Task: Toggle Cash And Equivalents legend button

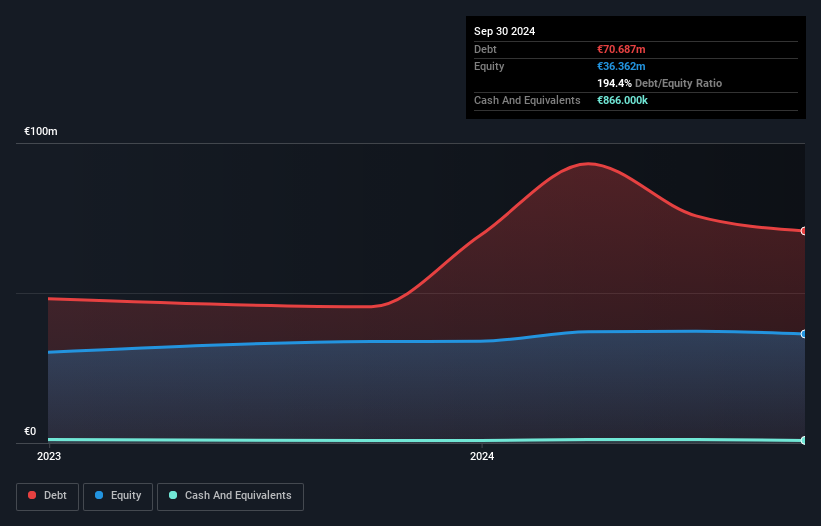Action: (230, 496)
